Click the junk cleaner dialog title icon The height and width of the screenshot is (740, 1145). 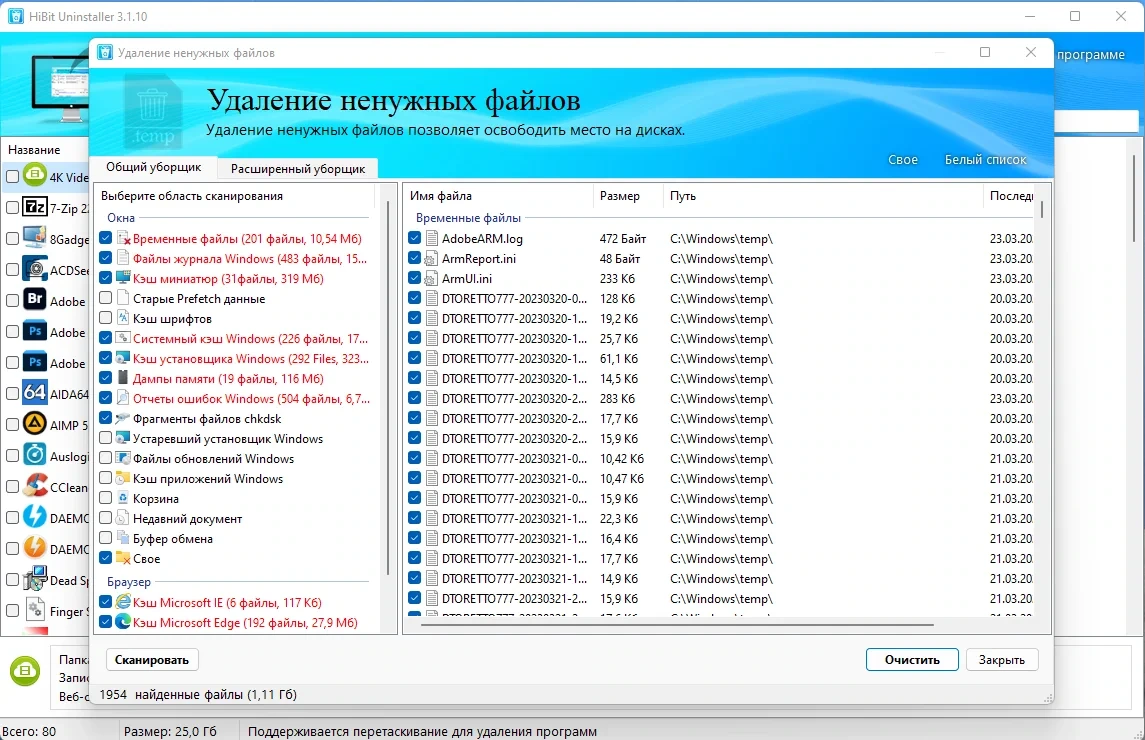(x=105, y=53)
